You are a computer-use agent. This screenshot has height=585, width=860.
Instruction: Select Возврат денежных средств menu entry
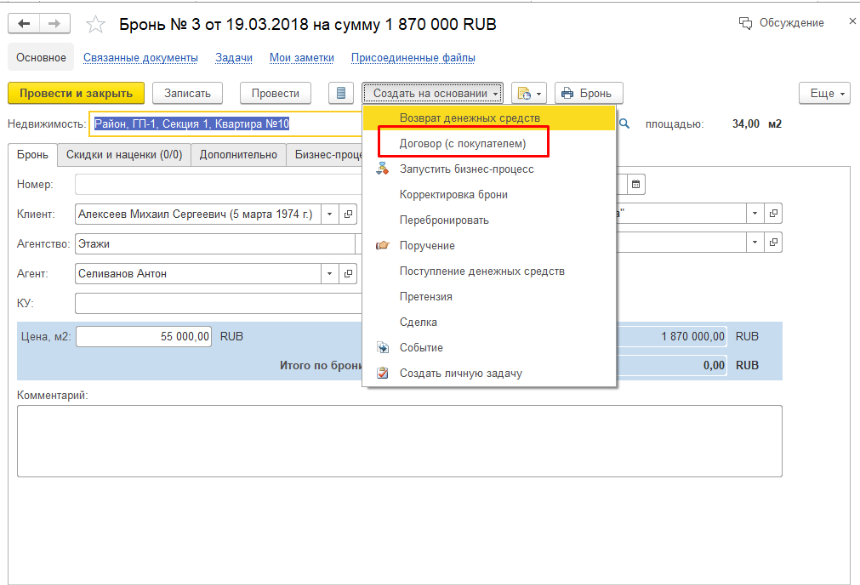(x=469, y=118)
